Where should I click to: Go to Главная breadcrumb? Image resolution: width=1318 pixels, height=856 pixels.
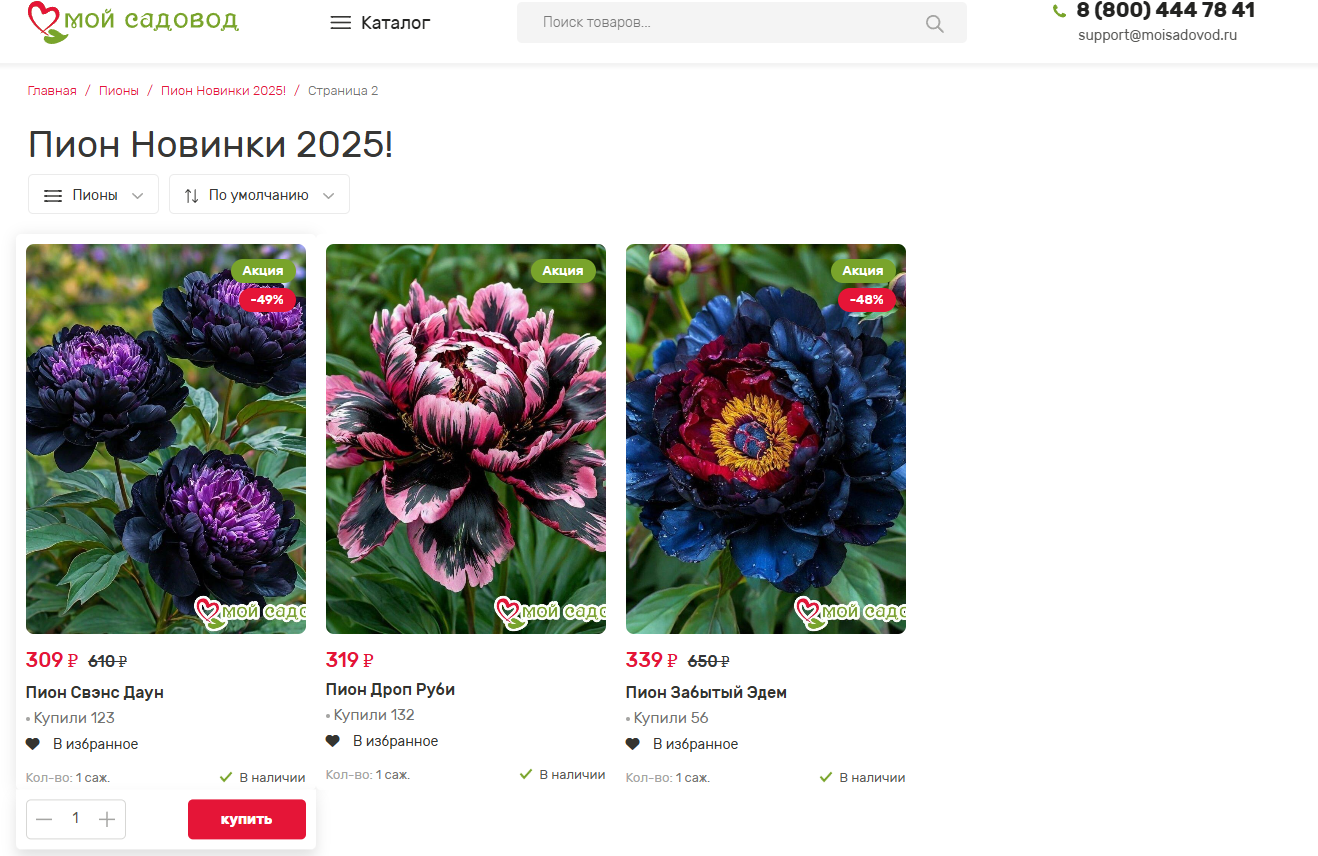52,91
